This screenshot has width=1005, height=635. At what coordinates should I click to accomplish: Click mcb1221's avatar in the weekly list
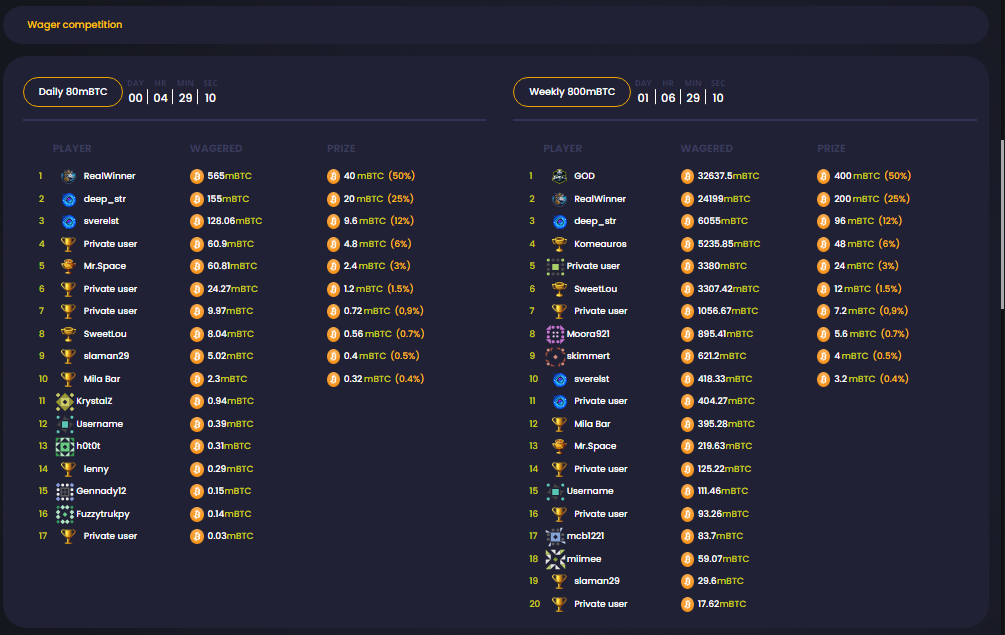point(556,536)
